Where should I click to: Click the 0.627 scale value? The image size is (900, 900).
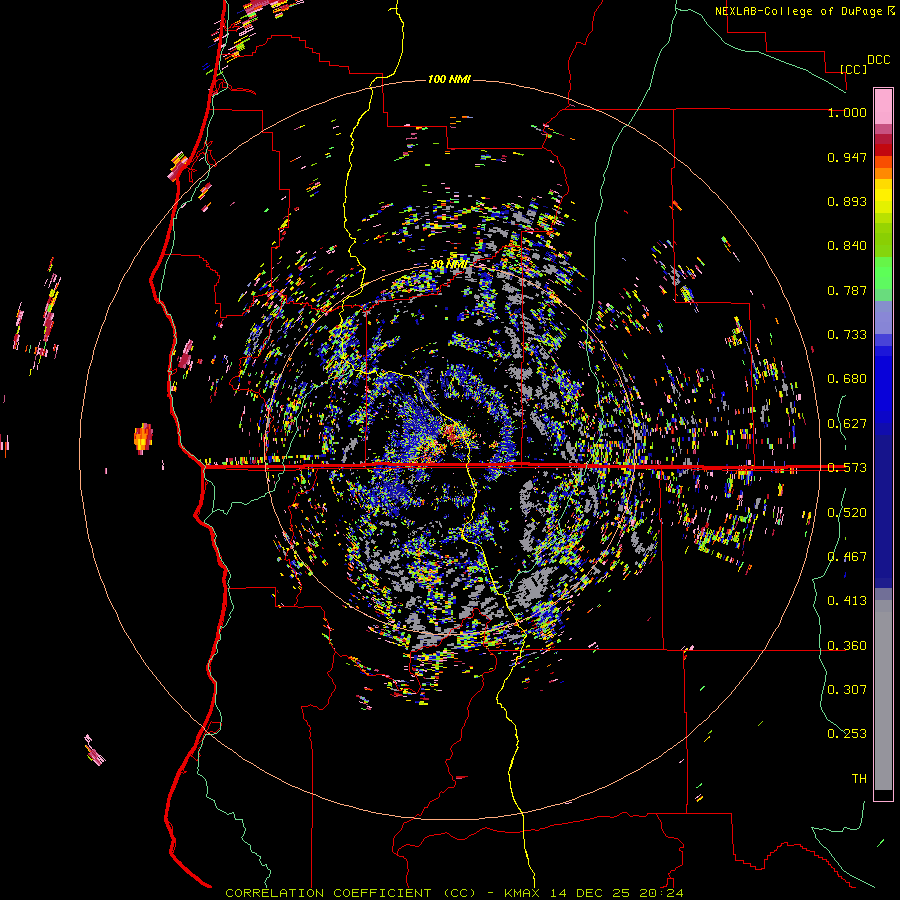tap(847, 424)
